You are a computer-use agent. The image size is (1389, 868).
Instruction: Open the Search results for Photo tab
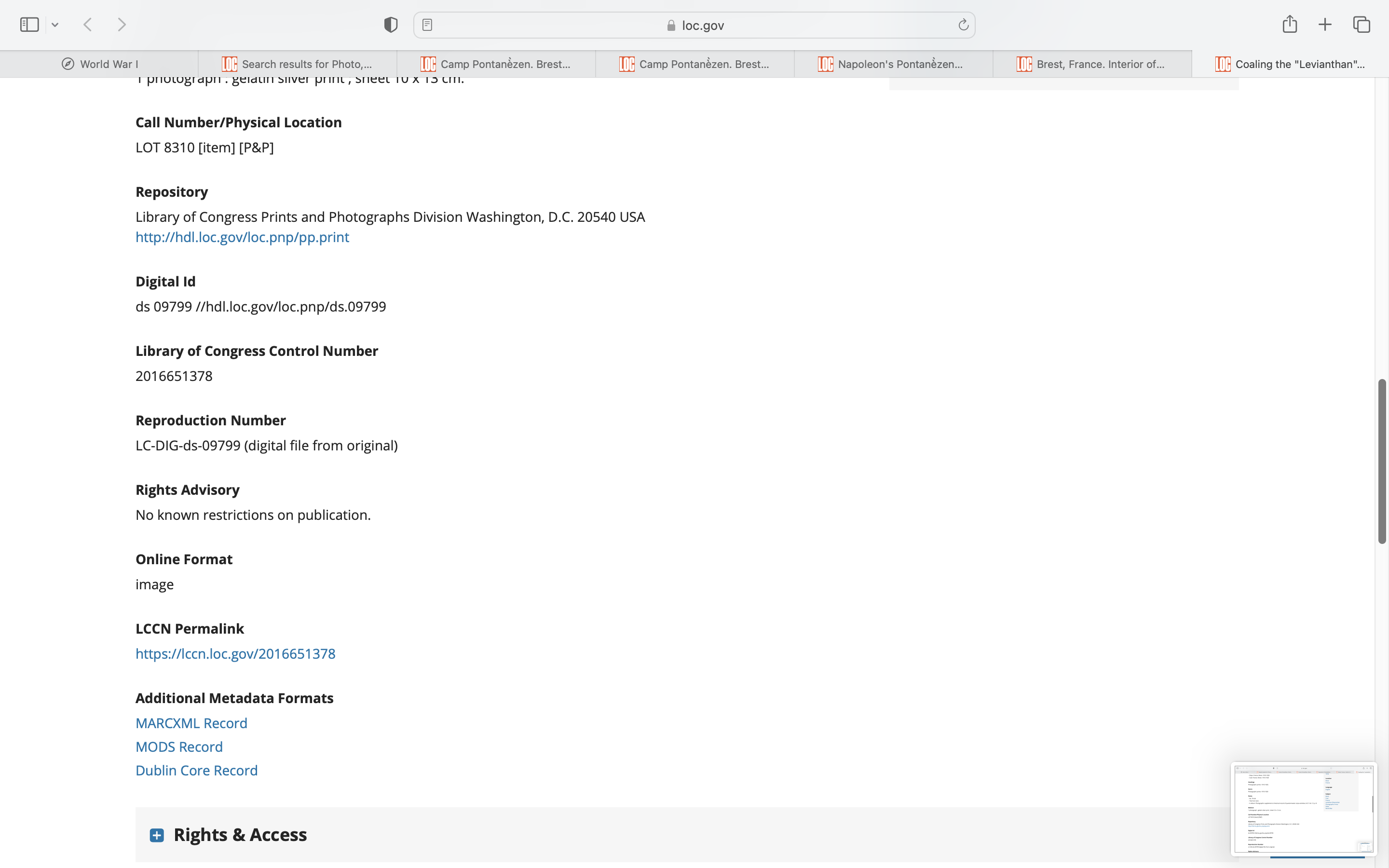coord(297,64)
